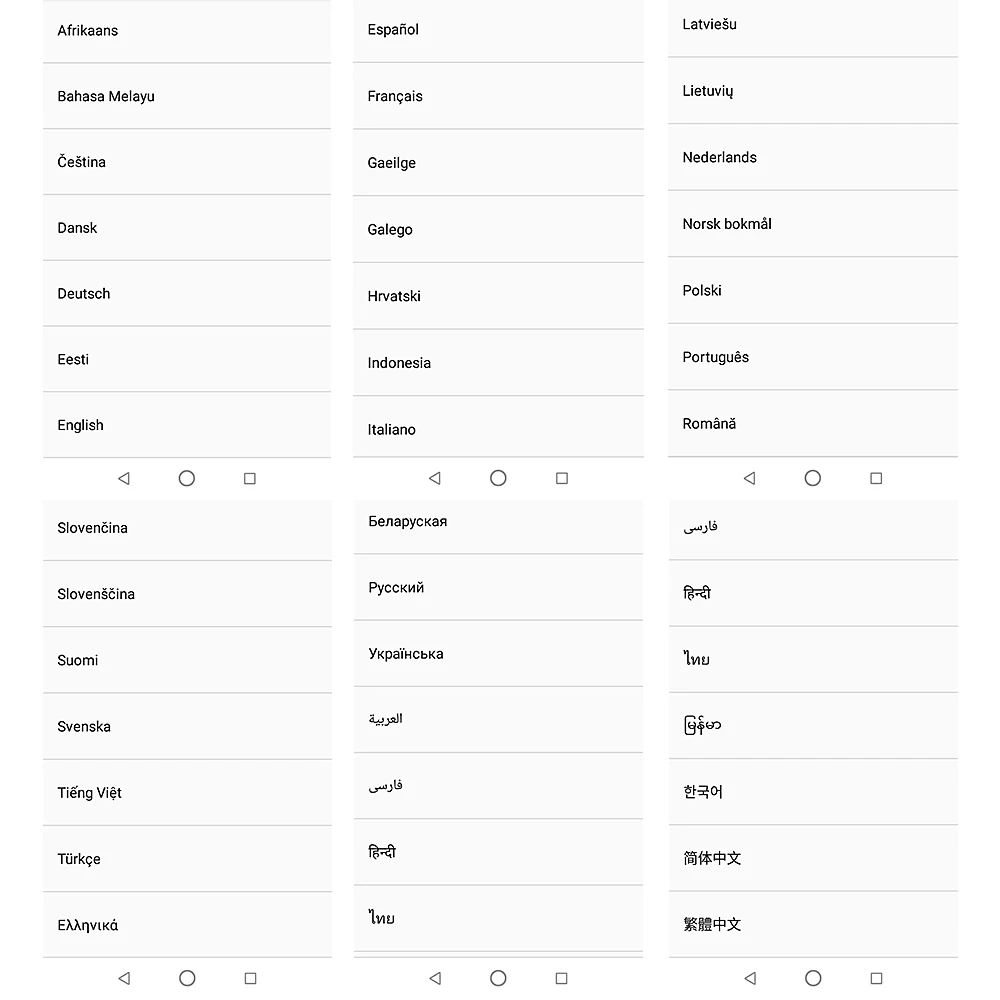1000x1000 pixels.
Task: Tap the recent apps square below Ελληνικά
Action: coord(251,978)
